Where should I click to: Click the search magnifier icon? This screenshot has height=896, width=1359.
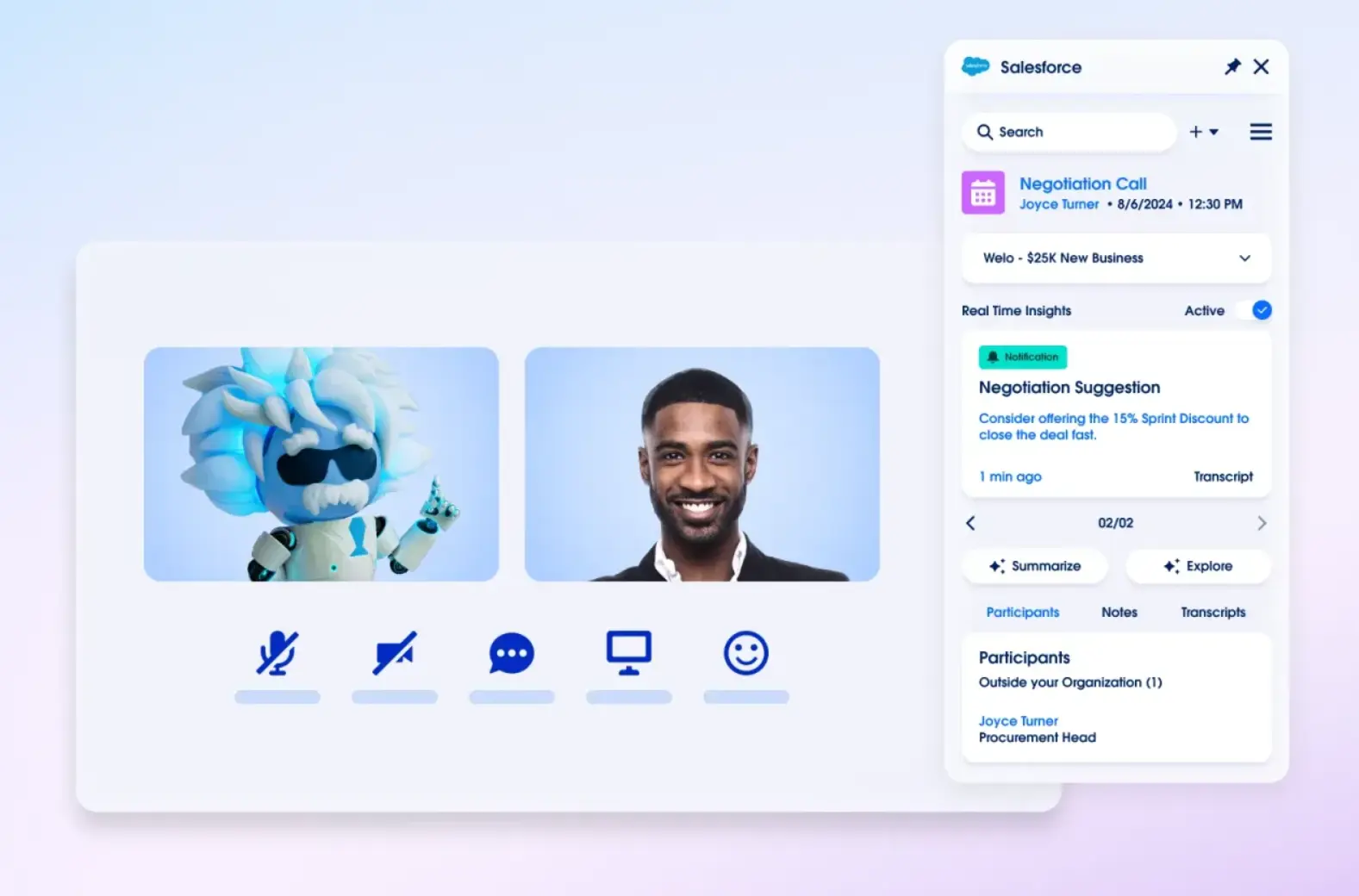click(984, 132)
